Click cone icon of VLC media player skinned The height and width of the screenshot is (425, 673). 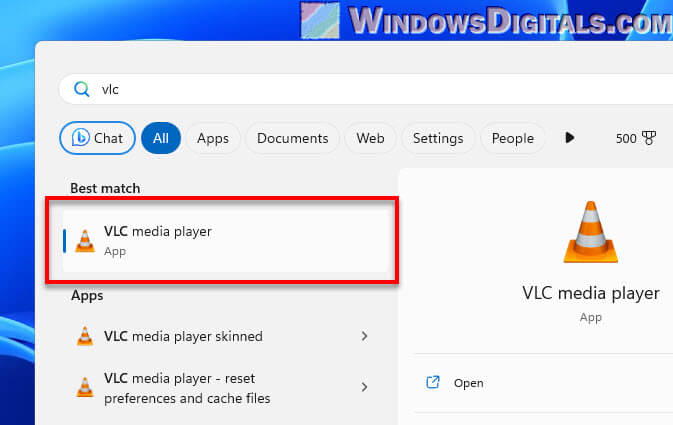coord(85,336)
